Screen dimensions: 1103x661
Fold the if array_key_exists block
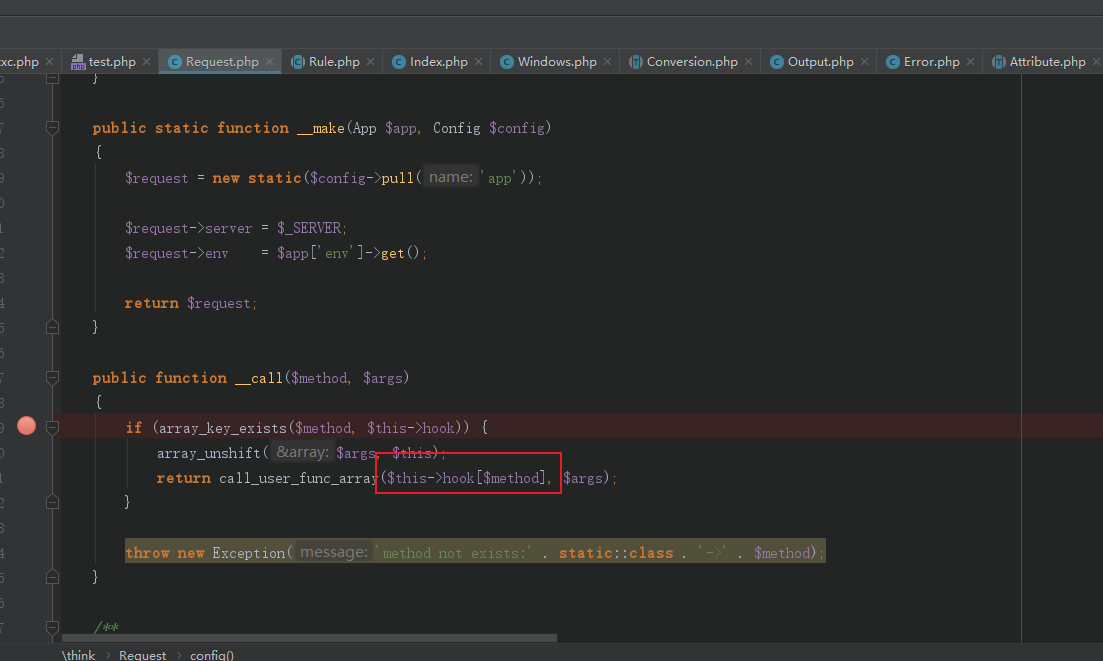click(x=52, y=427)
